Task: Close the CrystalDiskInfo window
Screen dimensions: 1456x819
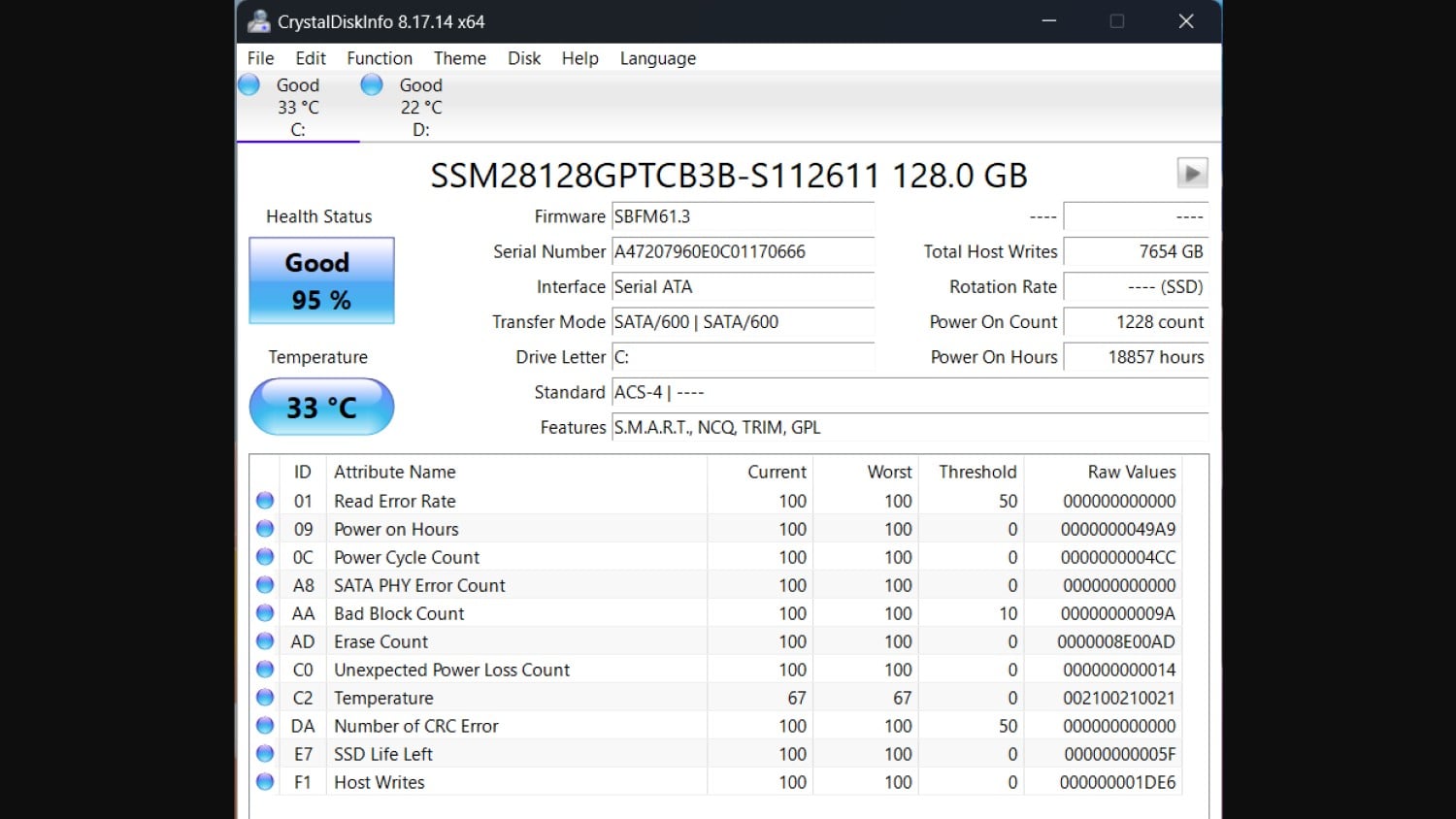Action: coord(1185,21)
